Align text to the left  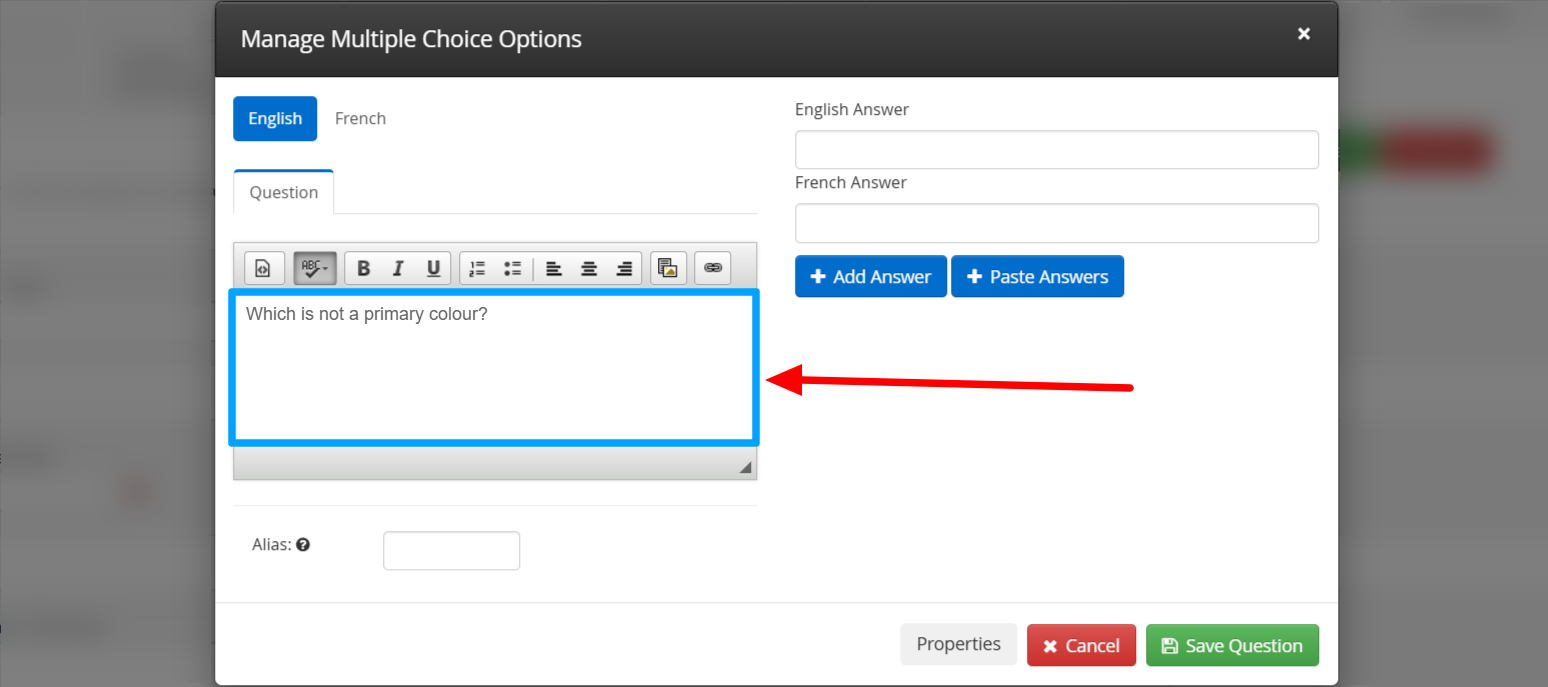tap(553, 268)
